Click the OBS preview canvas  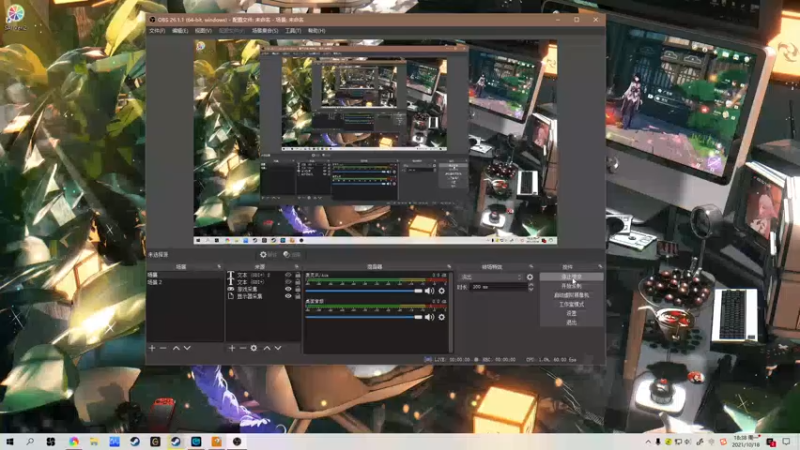tap(375, 142)
